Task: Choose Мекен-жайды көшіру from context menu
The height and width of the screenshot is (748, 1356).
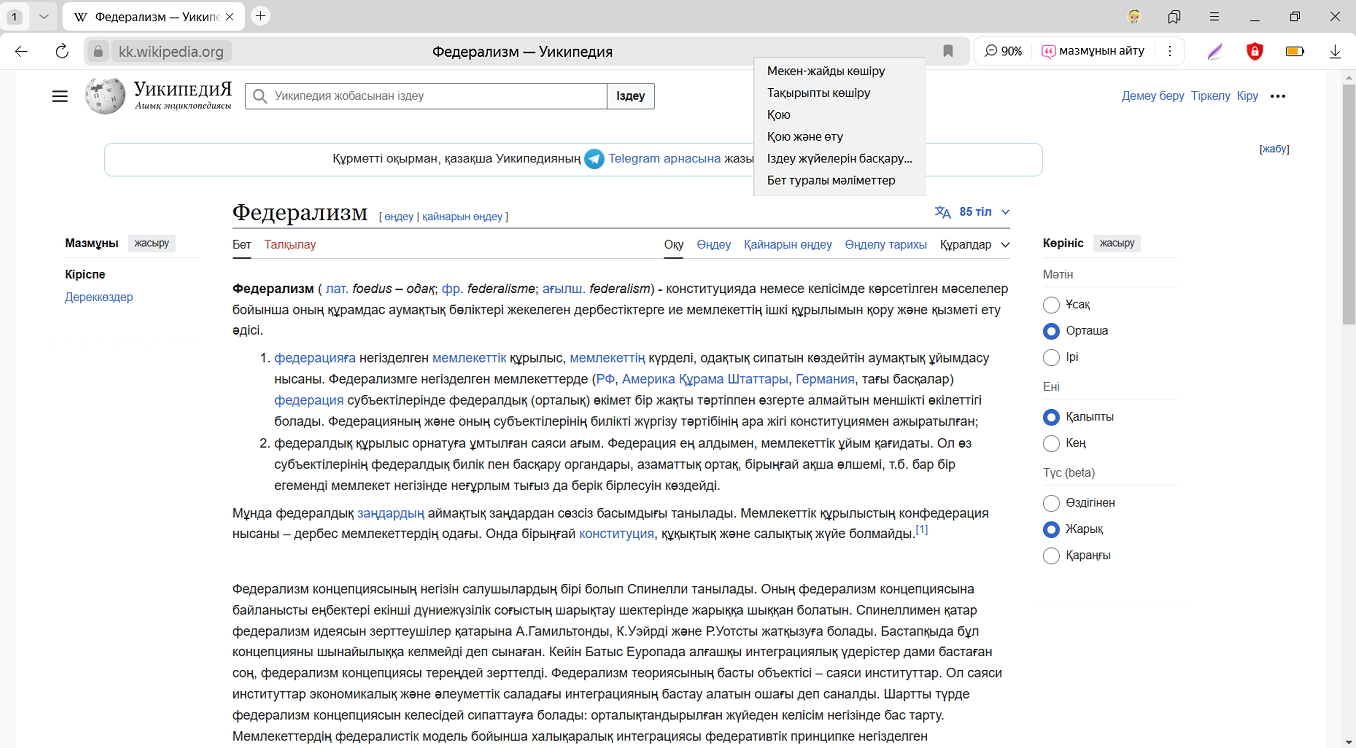Action: pyautogui.click(x=825, y=71)
